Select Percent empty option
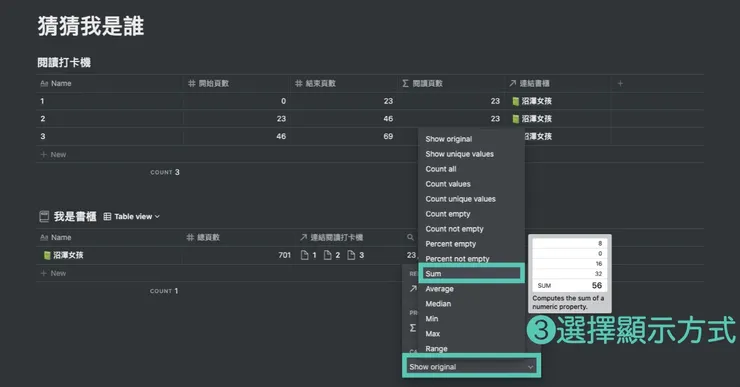Viewport: 740px width, 387px height. (x=450, y=244)
